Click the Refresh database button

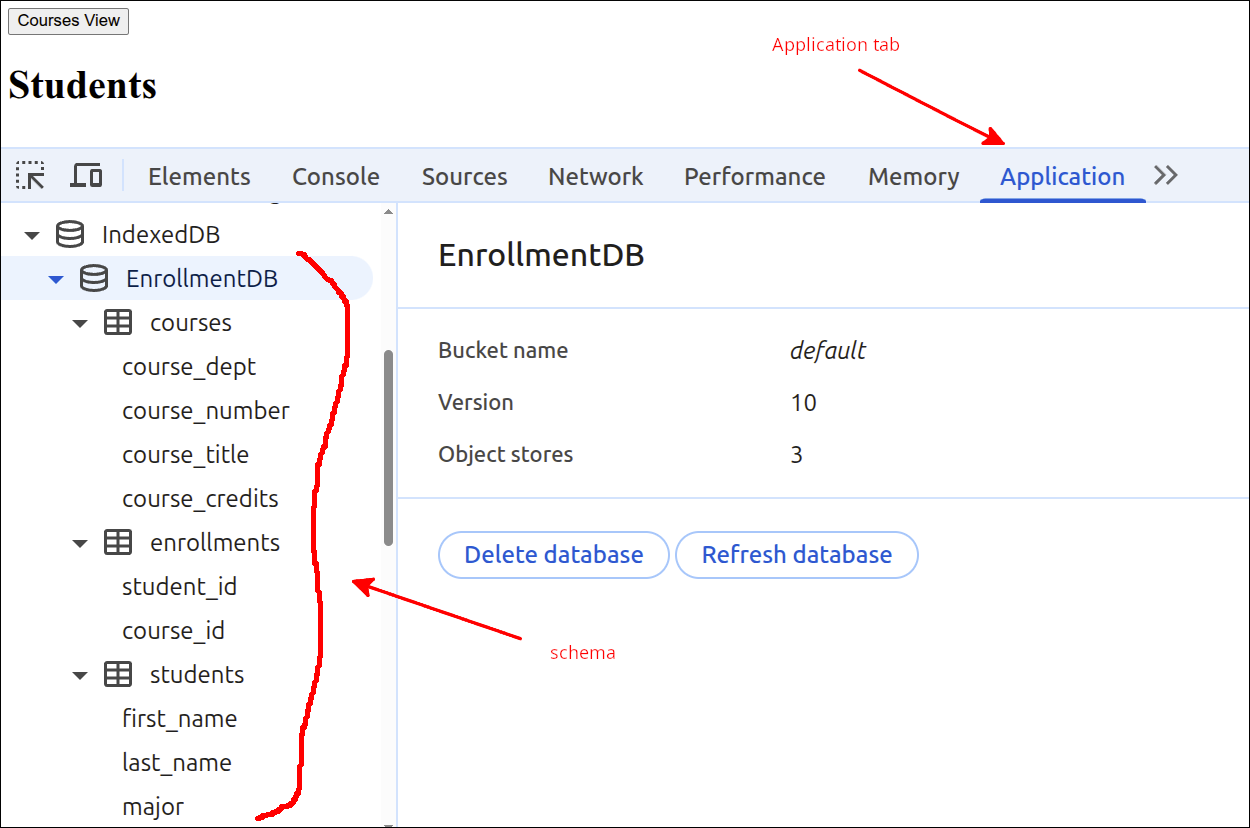(x=797, y=555)
